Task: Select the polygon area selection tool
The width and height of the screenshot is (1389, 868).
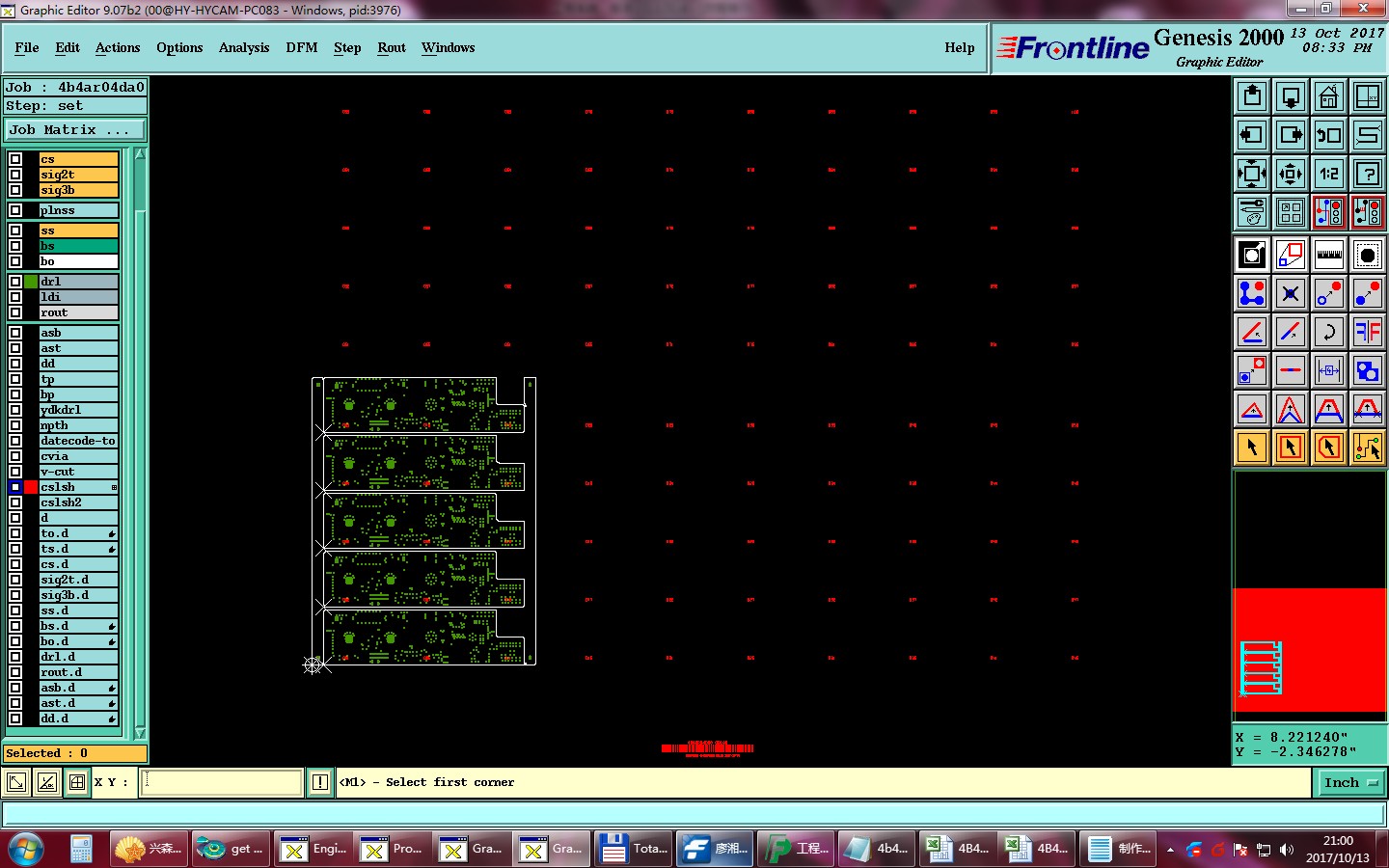Action: (1329, 448)
